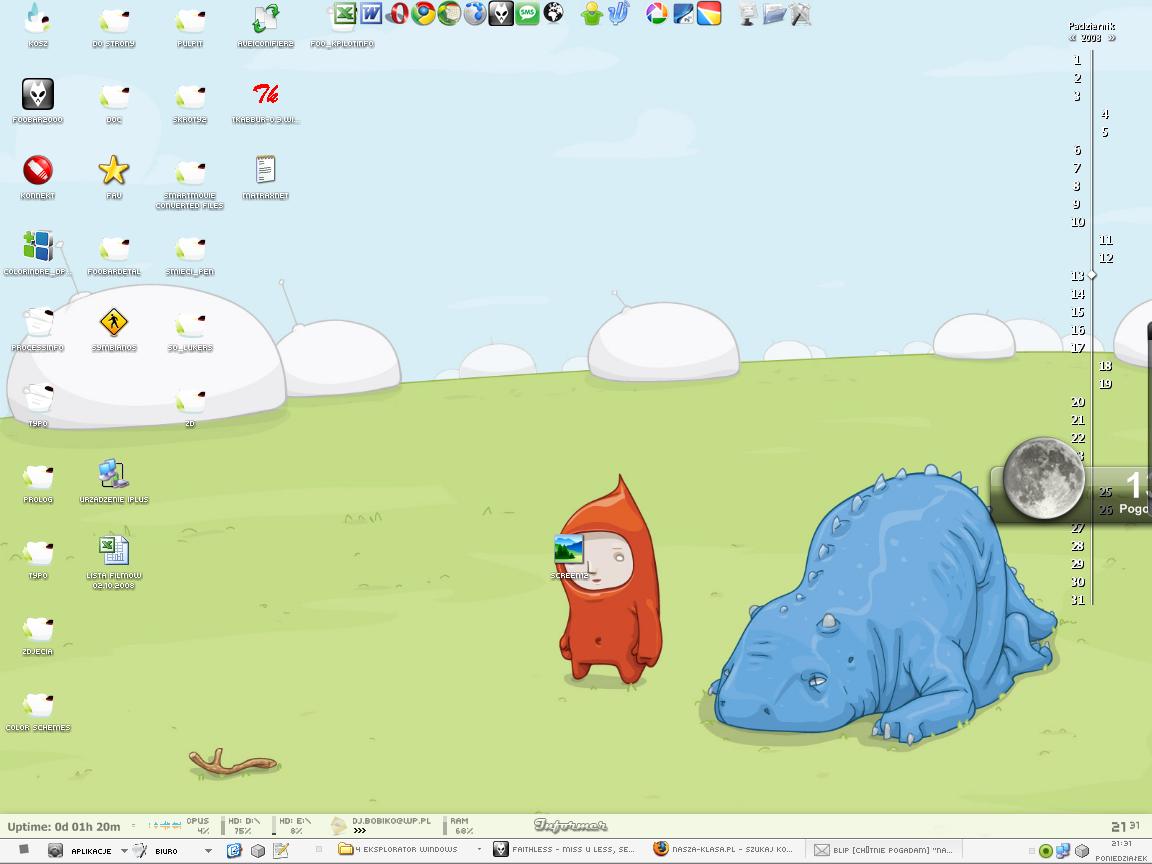
Task: Select day 20 in the calendar
Action: pyautogui.click(x=1078, y=402)
